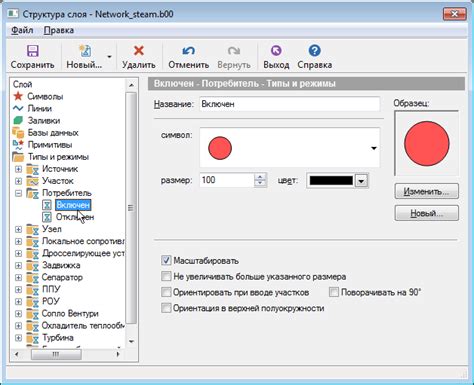This screenshot has width=474, height=385.
Task: Increase размер with the up spinner arrow
Action: [260, 177]
